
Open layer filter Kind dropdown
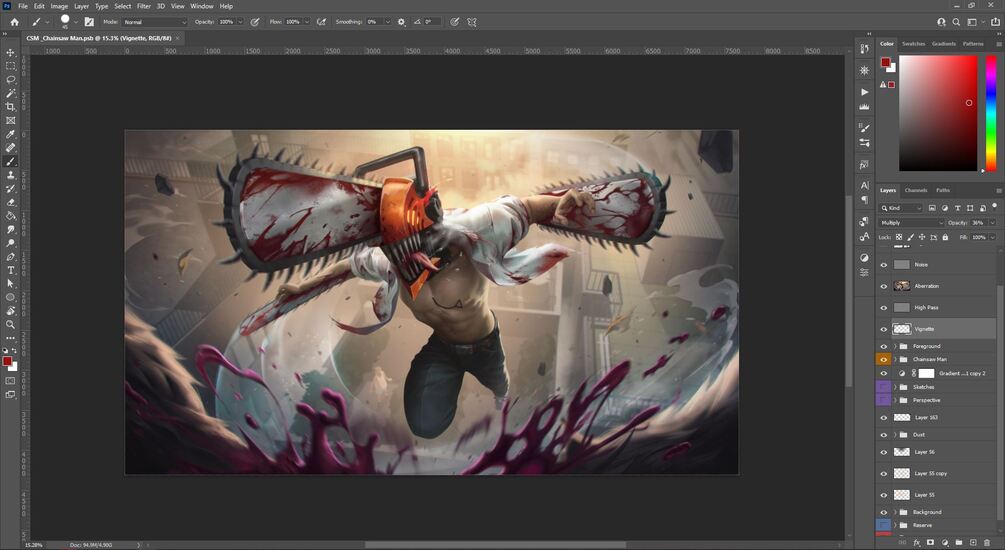click(901, 208)
